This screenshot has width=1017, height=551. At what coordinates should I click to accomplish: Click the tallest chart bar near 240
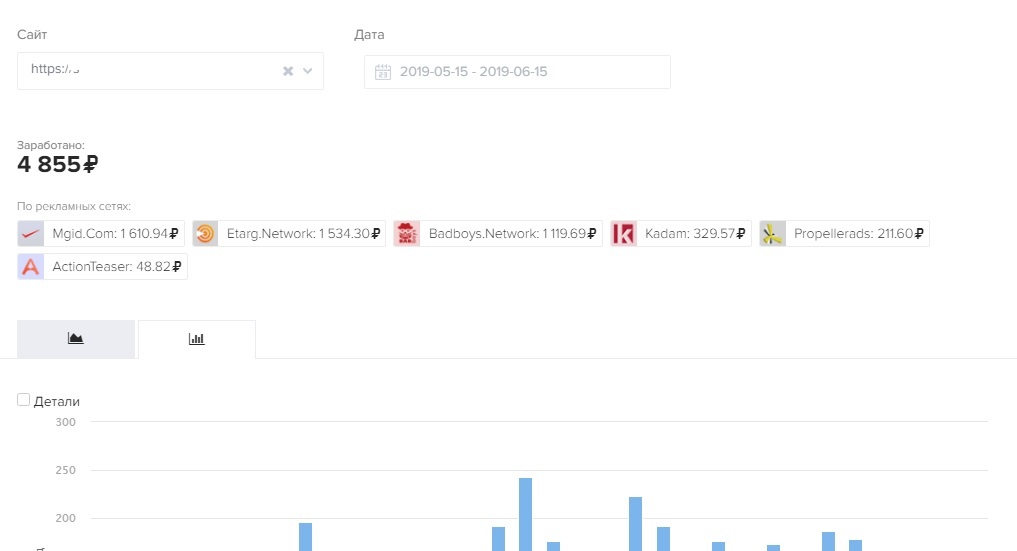525,515
